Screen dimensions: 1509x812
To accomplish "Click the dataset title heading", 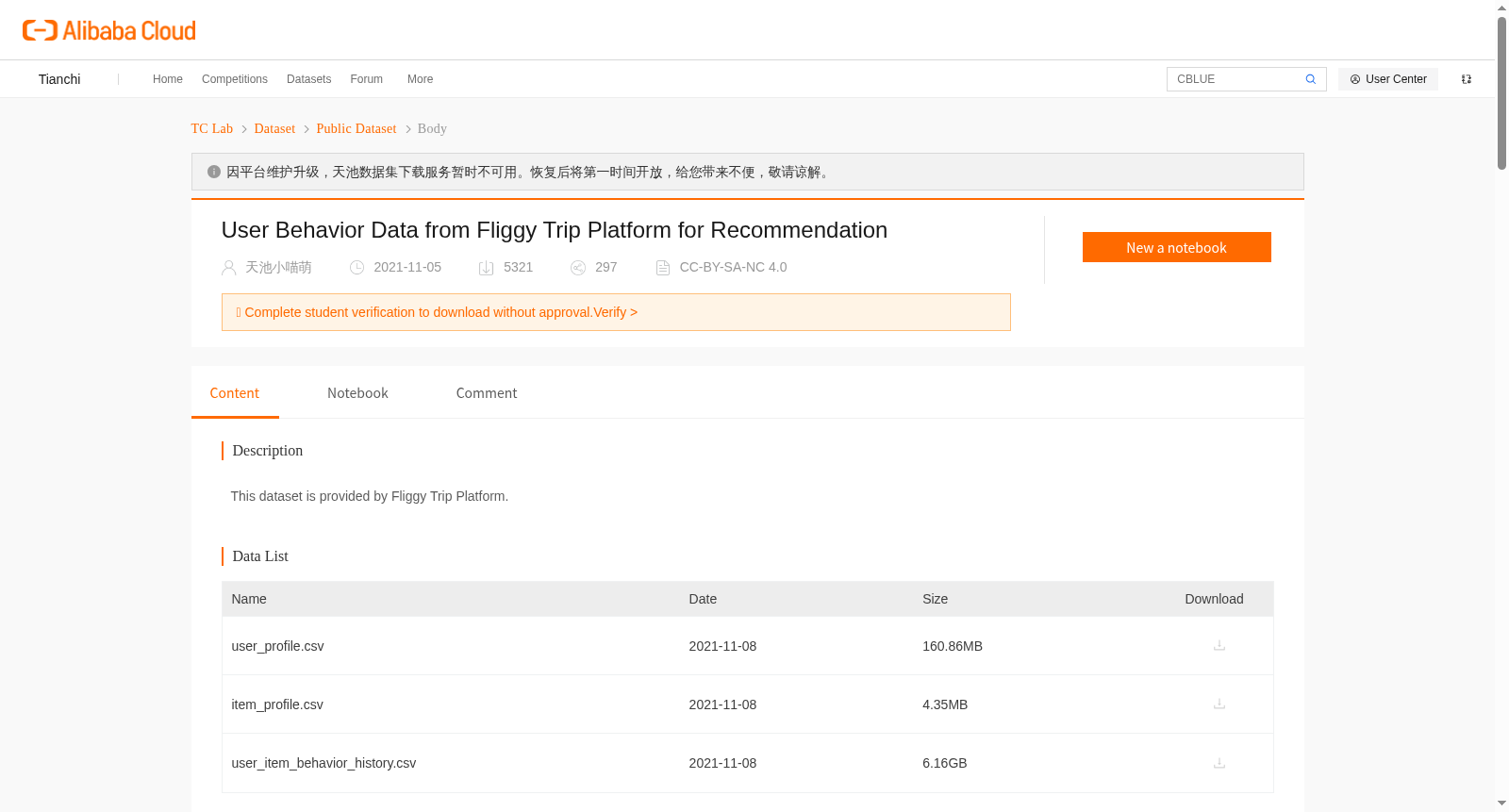I will (x=555, y=230).
